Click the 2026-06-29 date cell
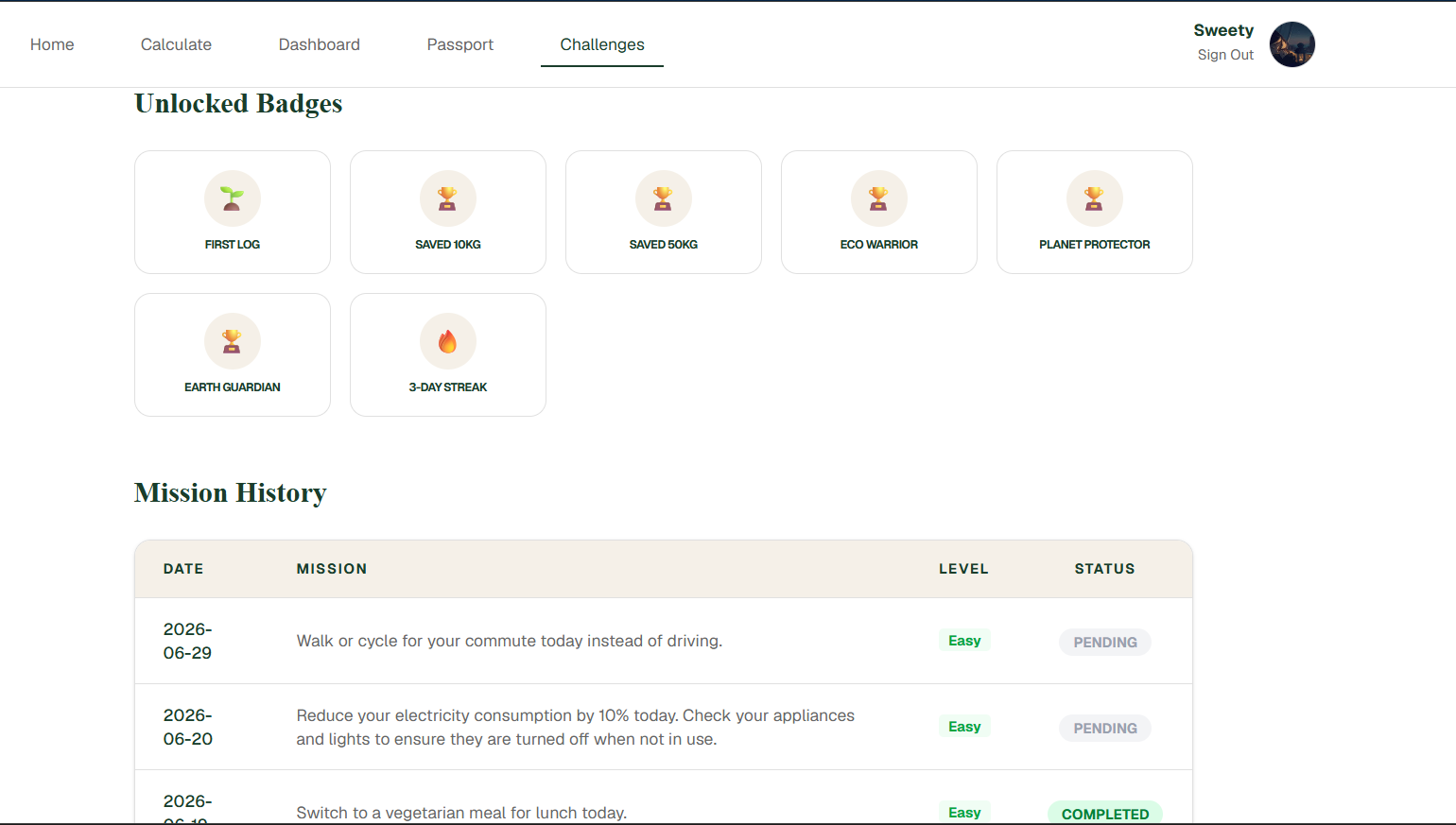Image resolution: width=1456 pixels, height=825 pixels. (188, 641)
